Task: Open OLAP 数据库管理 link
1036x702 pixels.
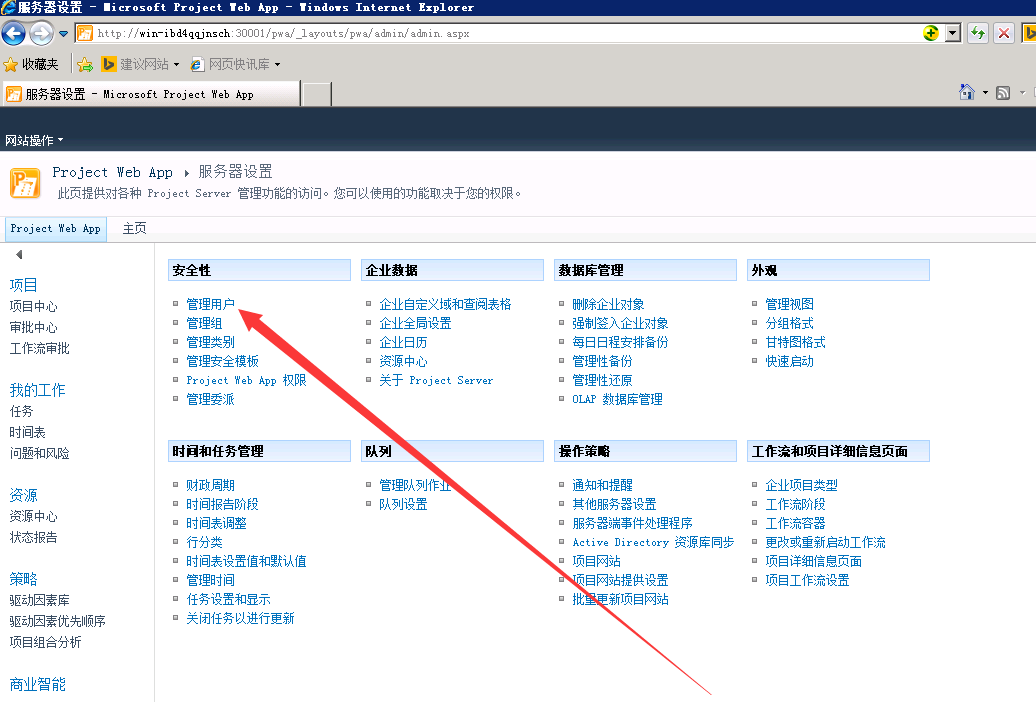Action: (618, 399)
